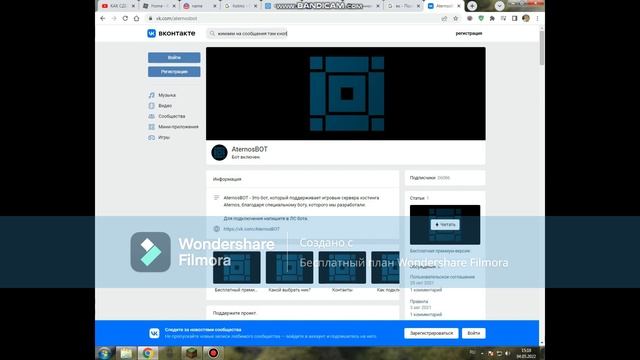Click the blue Войти sidebar button
640x360 pixels.
click(x=174, y=58)
